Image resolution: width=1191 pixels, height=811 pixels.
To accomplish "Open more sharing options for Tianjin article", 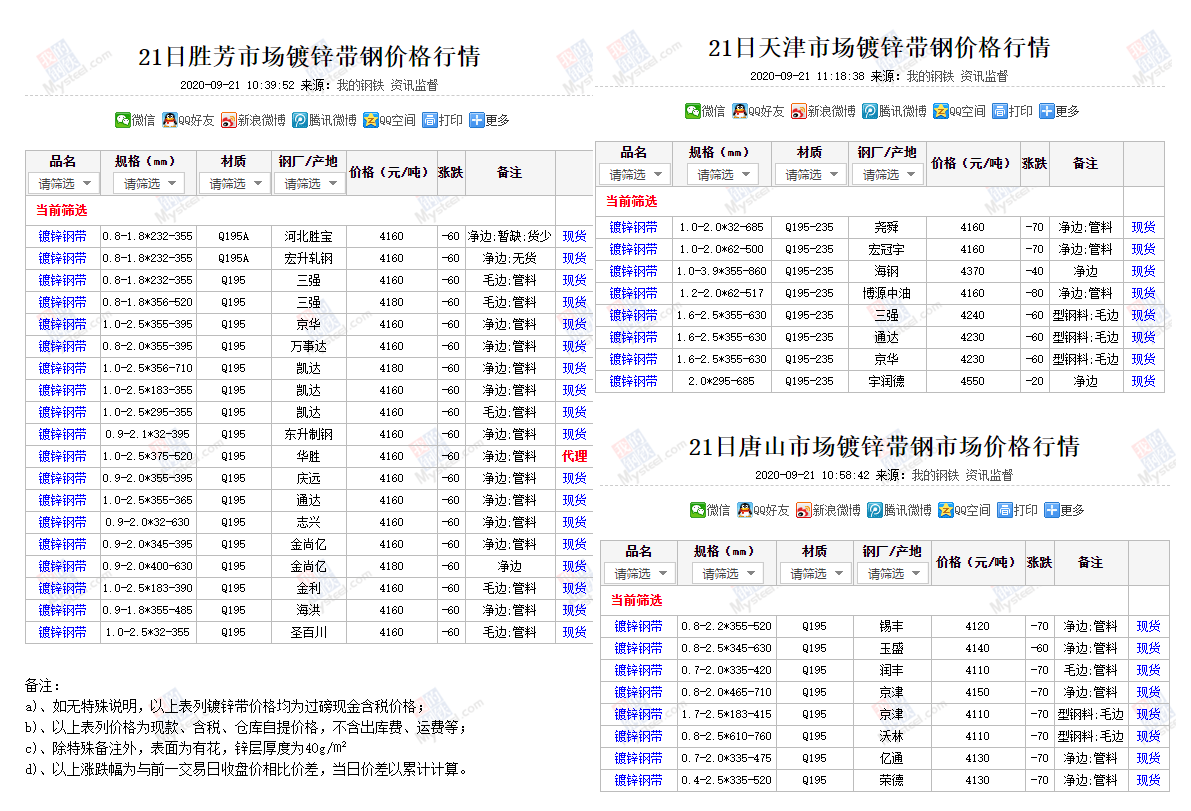I will pyautogui.click(x=1046, y=111).
